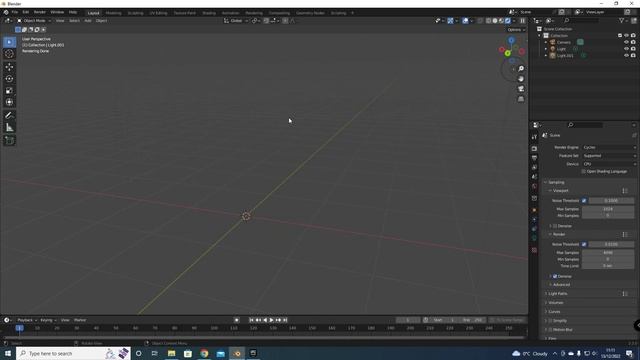
Task: Click the play animation button
Action: click(x=271, y=320)
